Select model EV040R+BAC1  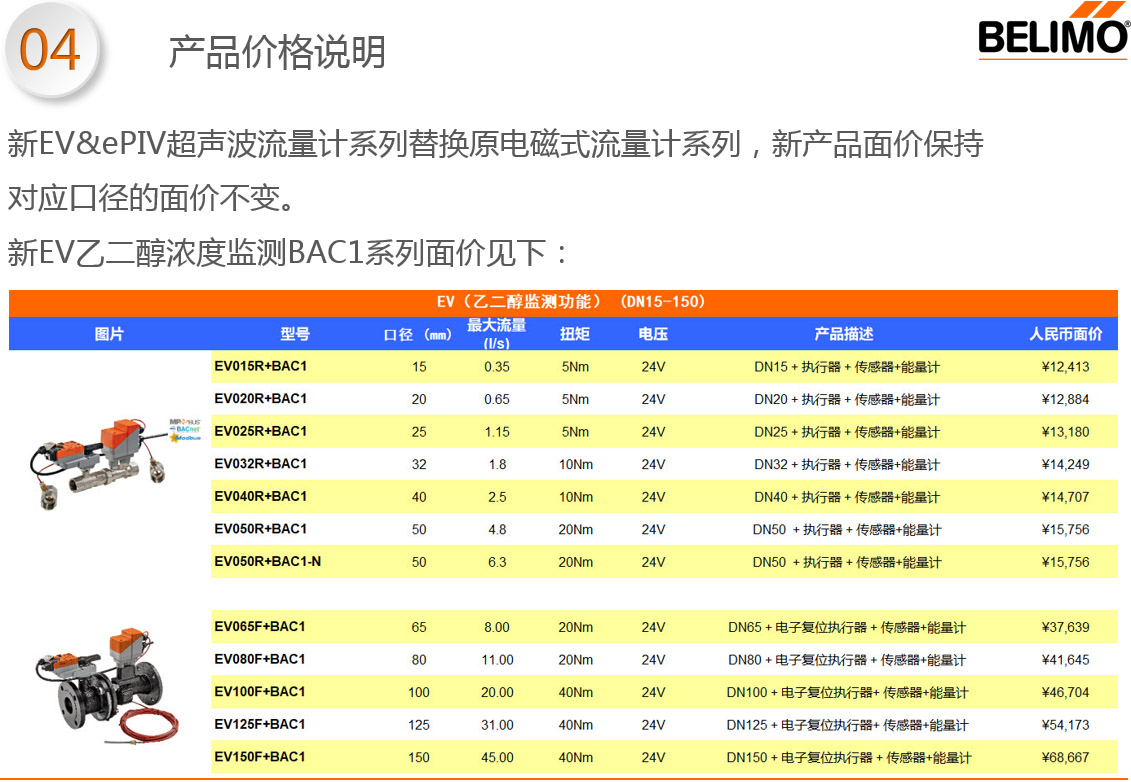(x=260, y=496)
